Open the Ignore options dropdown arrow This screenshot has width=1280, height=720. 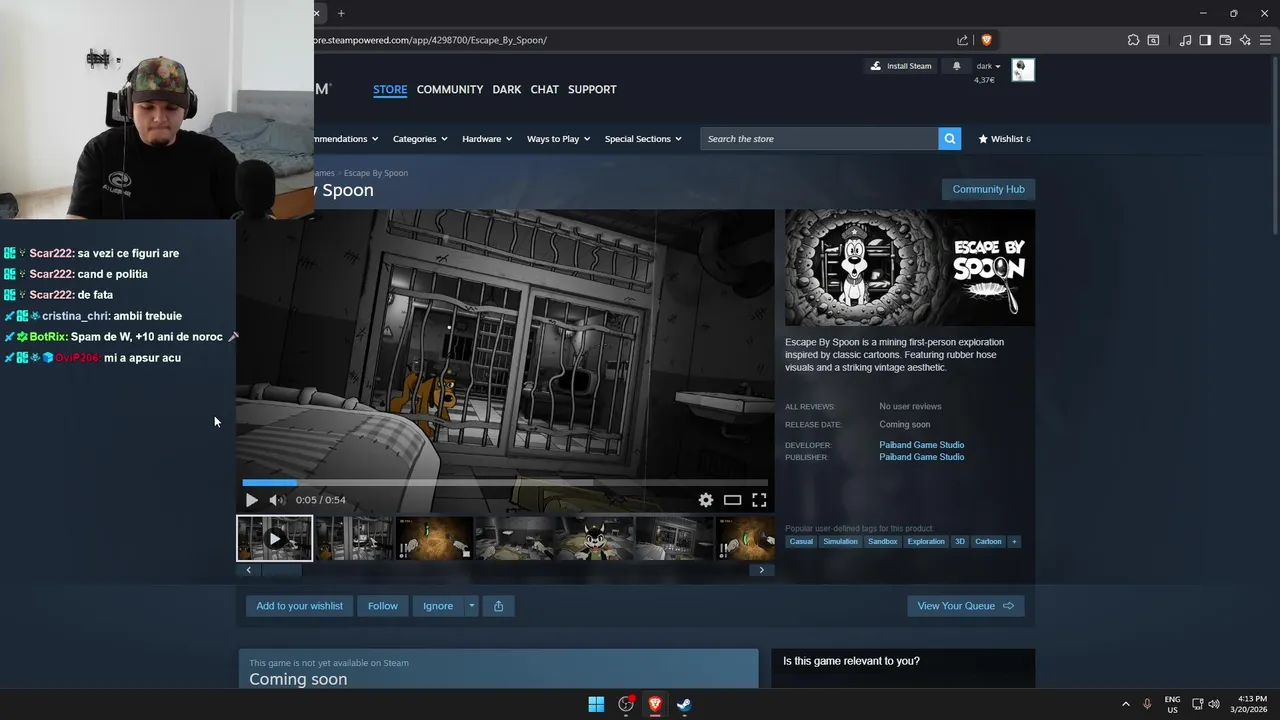pyautogui.click(x=471, y=606)
